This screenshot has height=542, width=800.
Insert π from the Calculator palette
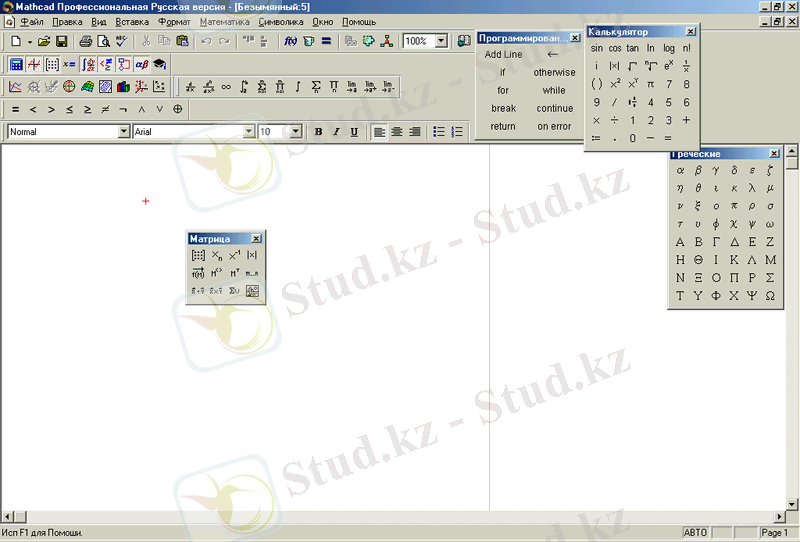[x=650, y=84]
